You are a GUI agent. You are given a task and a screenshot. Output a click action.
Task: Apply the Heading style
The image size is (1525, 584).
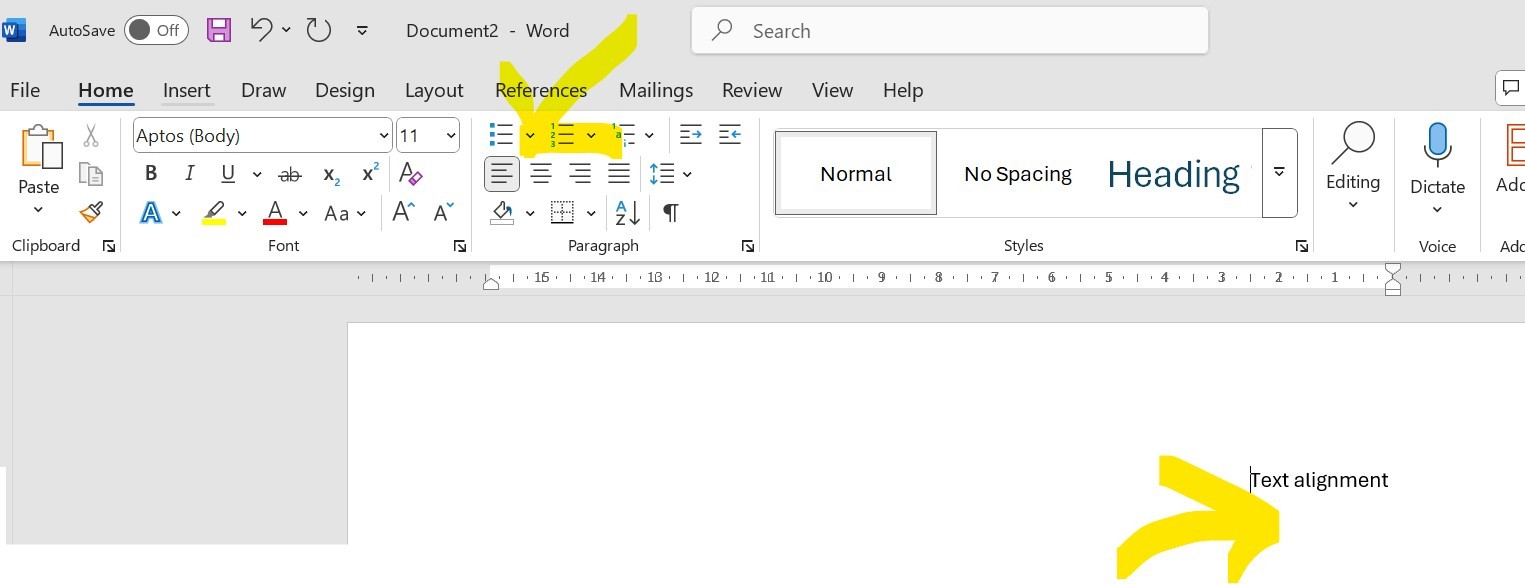[1173, 173]
